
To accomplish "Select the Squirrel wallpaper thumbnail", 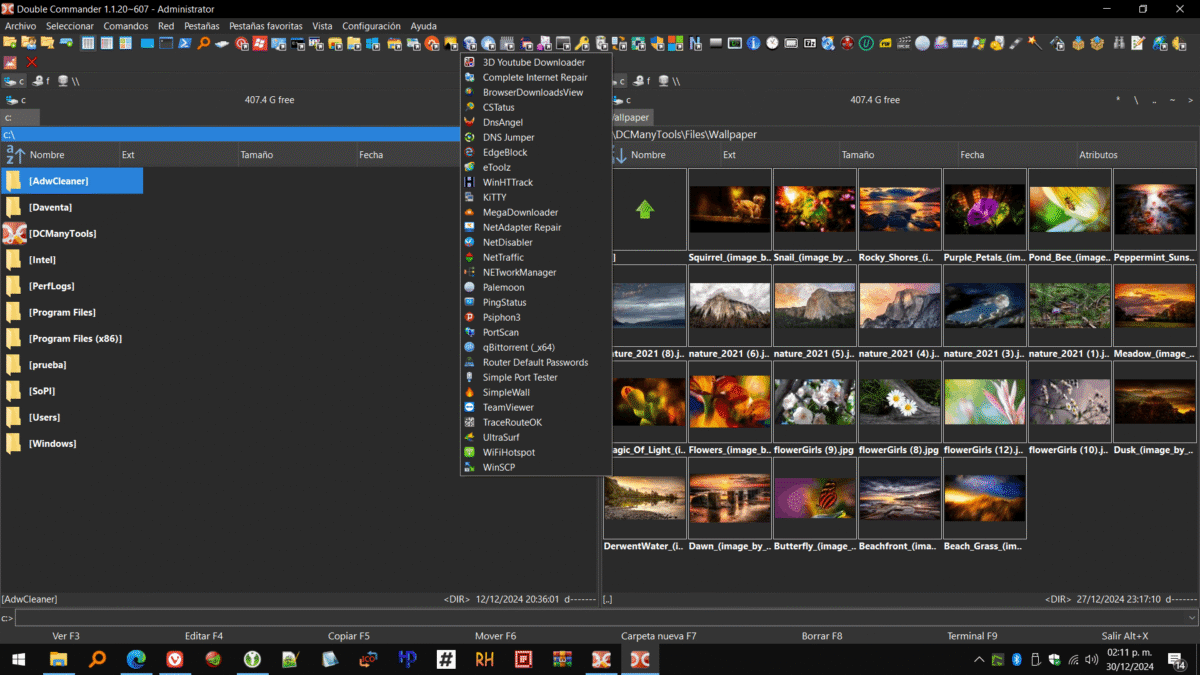I will (729, 209).
